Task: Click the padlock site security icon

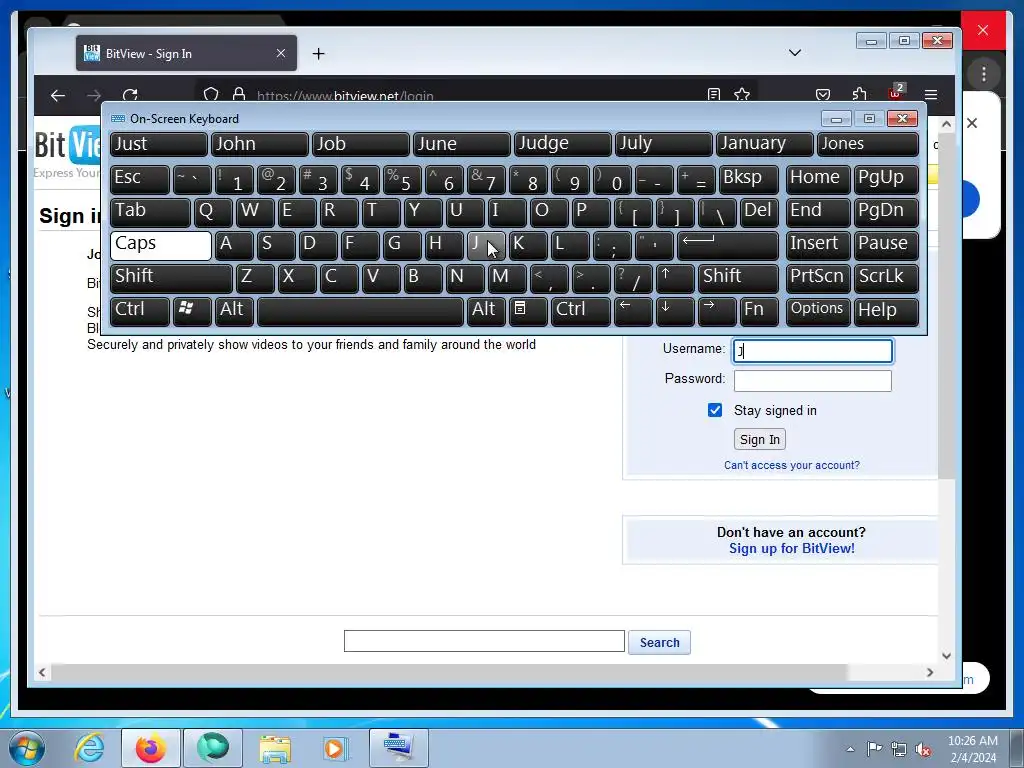Action: point(239,95)
